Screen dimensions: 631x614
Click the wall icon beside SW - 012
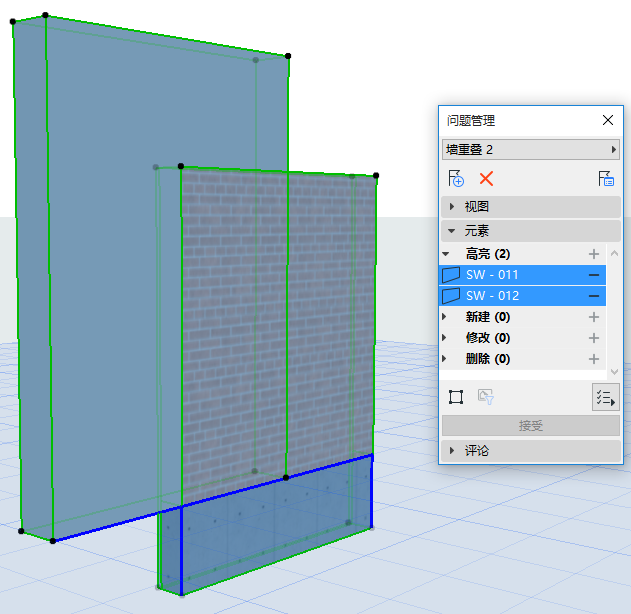click(451, 296)
